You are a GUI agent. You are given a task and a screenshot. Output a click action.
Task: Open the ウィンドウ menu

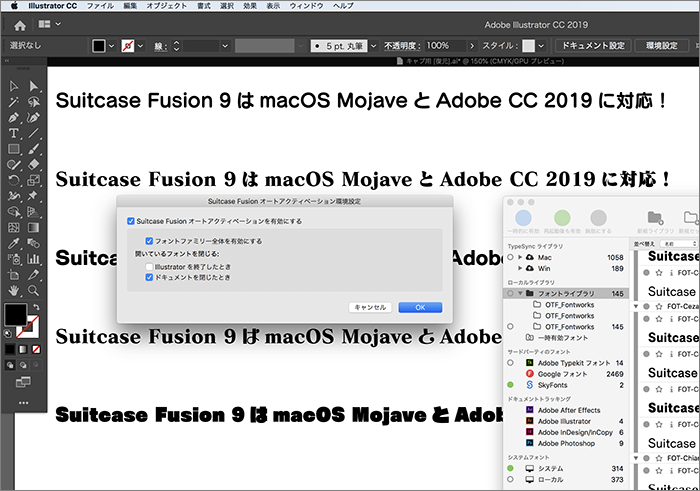coord(306,6)
